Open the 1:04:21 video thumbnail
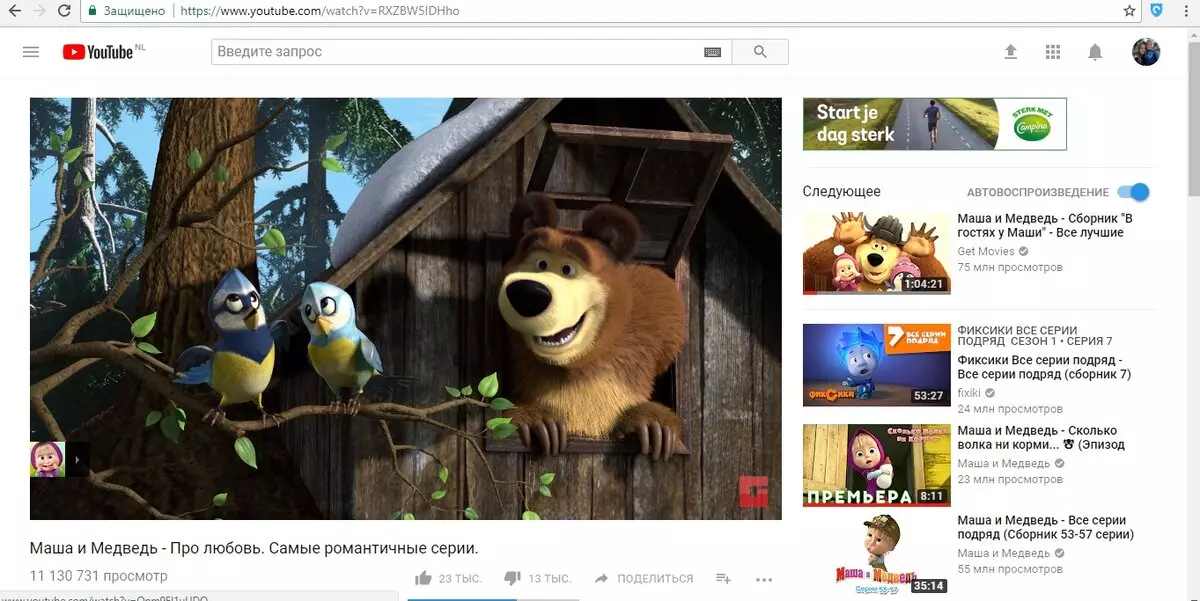 (x=877, y=253)
